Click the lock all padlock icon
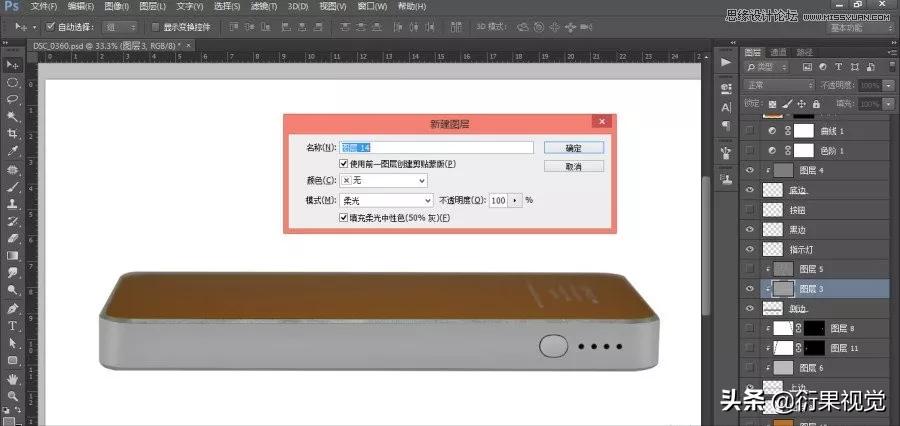 (816, 104)
